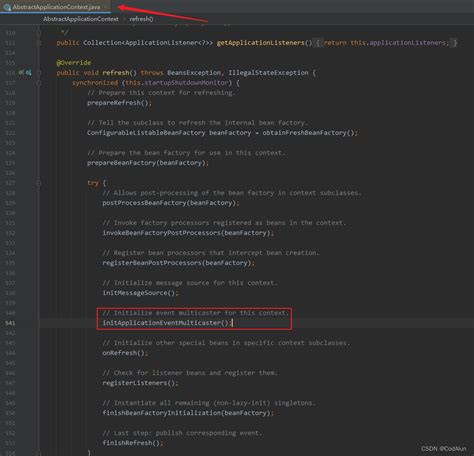Click the onRefresh() method call
Screen dimensions: 474x456
click(123, 353)
